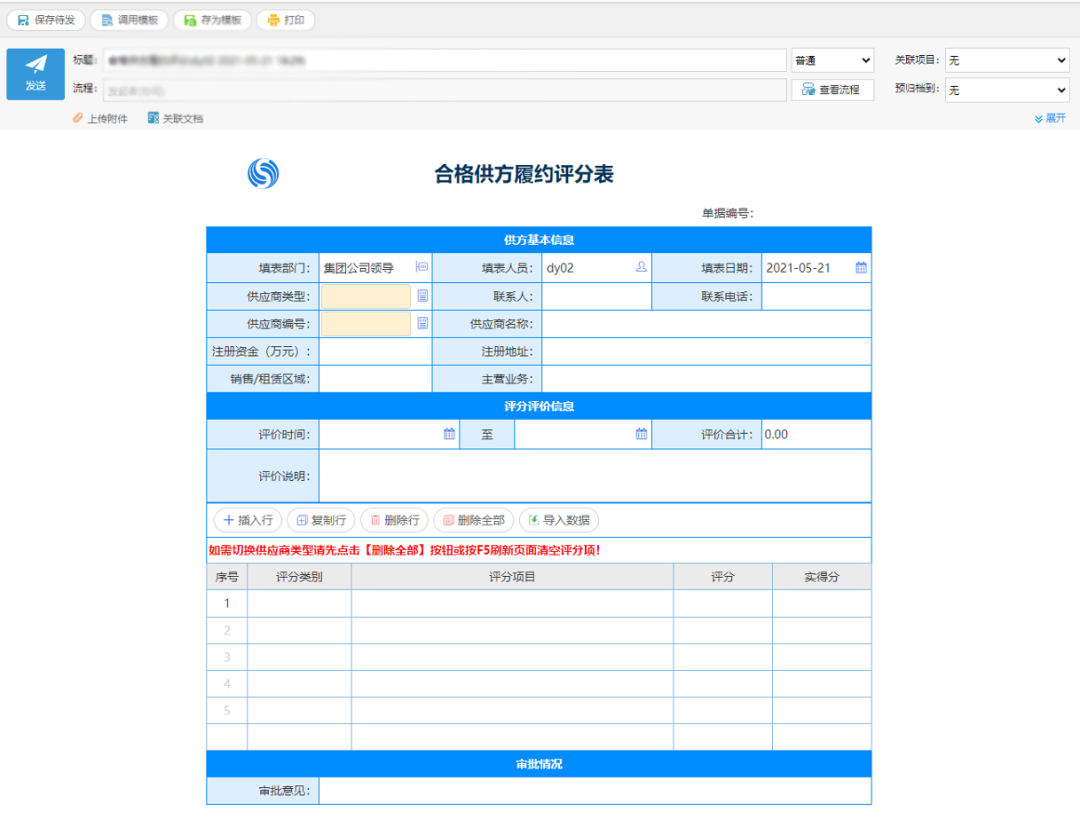Image resolution: width=1080 pixels, height=820 pixels.
Task: Click the 联系人 field
Action: 596,297
